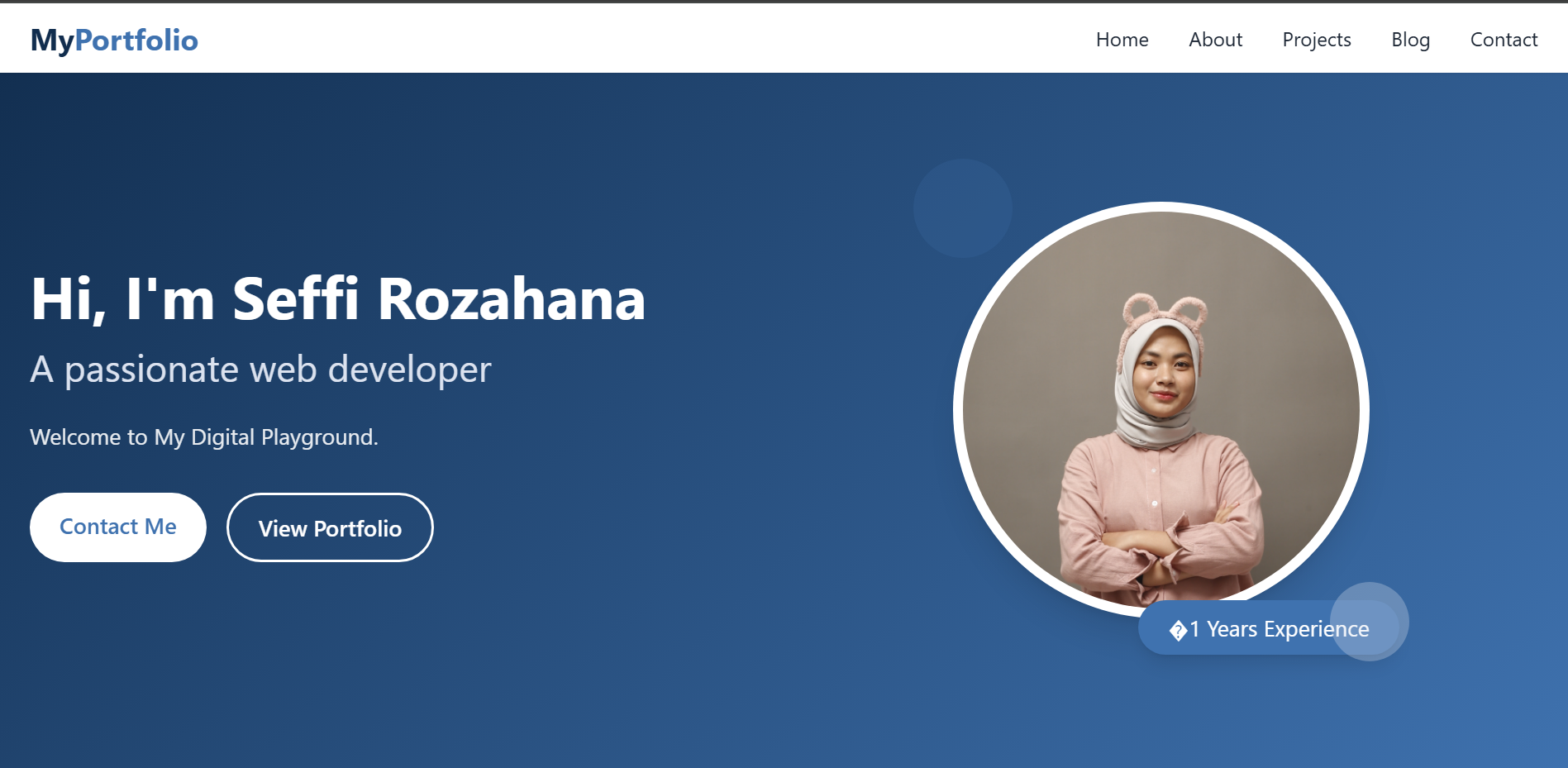The width and height of the screenshot is (1568, 768).
Task: Click the word "Rozahana" in the heading
Action: (511, 298)
